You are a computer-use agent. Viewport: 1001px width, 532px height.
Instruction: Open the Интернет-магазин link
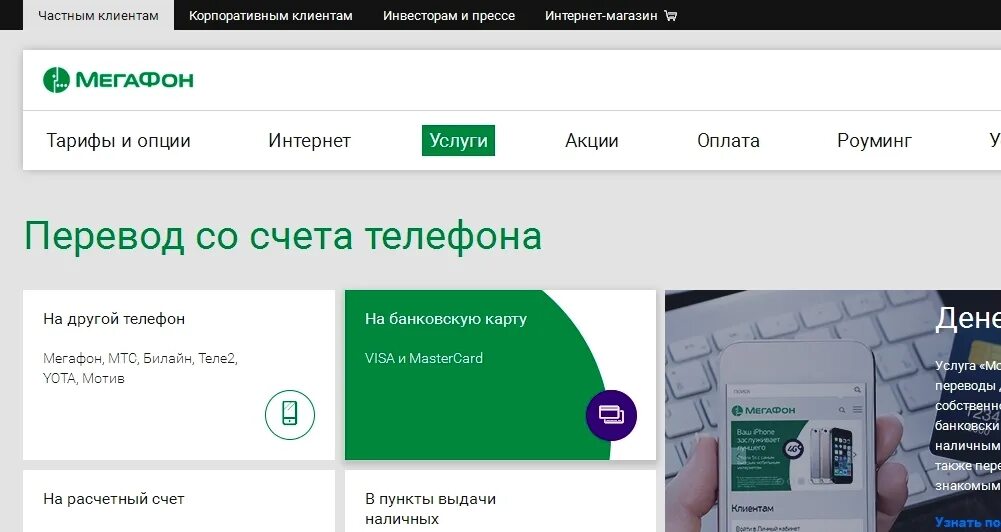tap(601, 15)
